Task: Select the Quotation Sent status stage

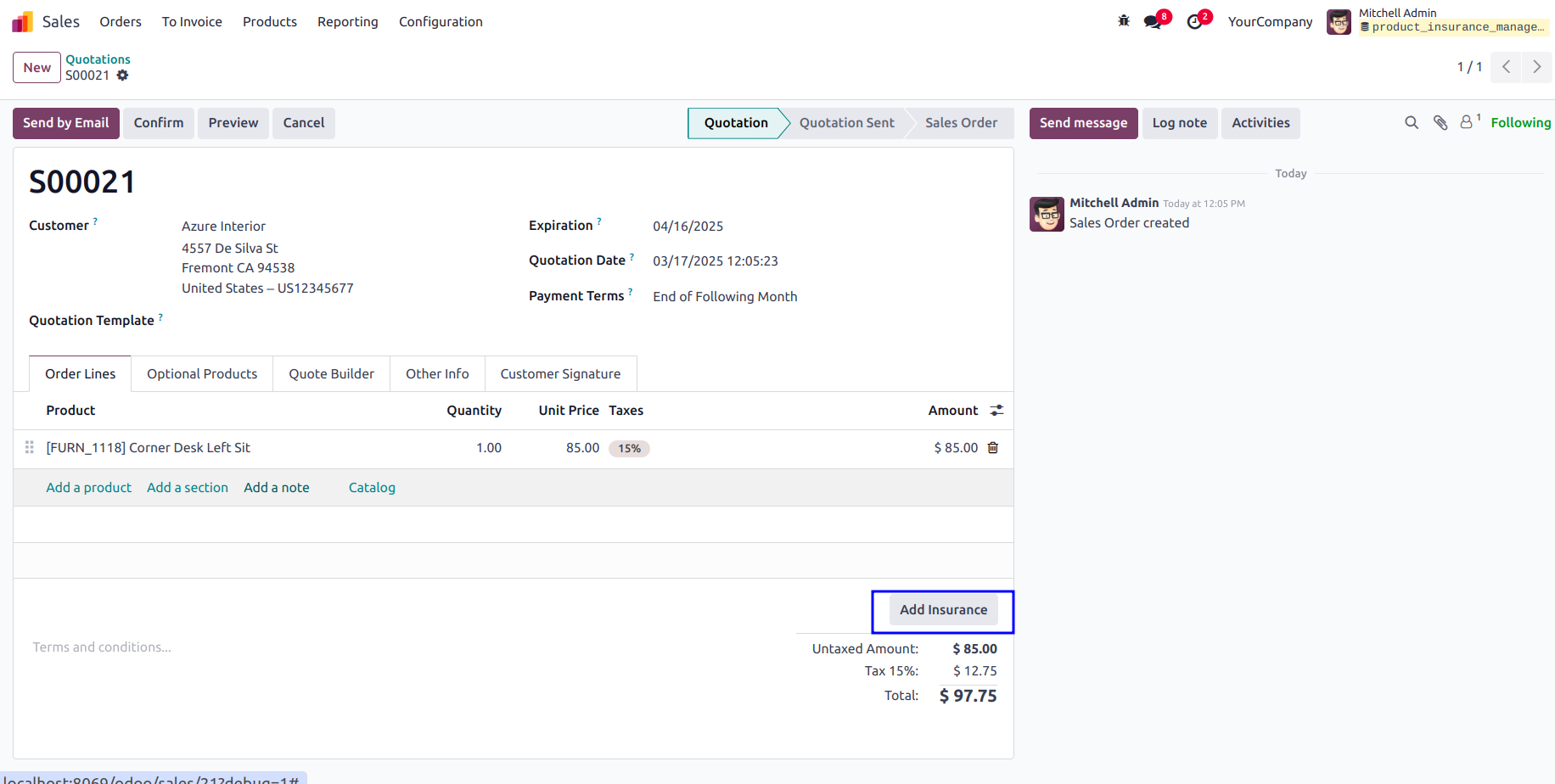Action: coord(846,123)
